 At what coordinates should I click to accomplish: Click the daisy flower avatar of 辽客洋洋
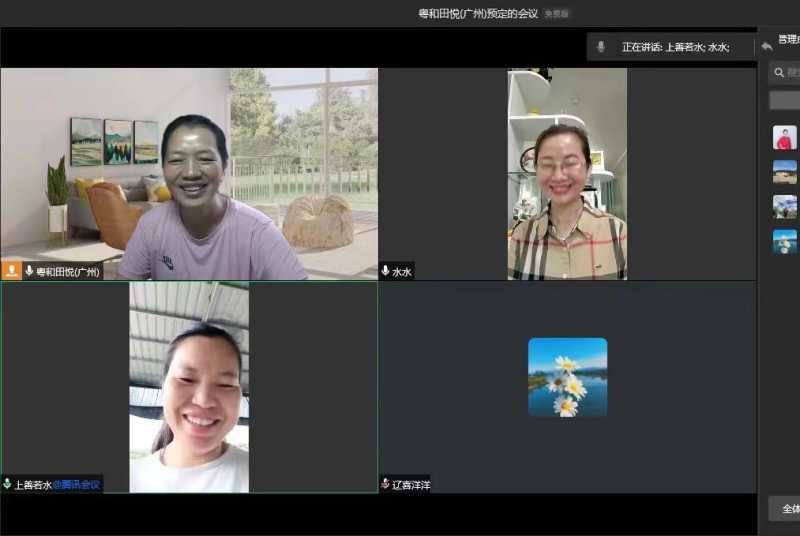click(x=567, y=377)
